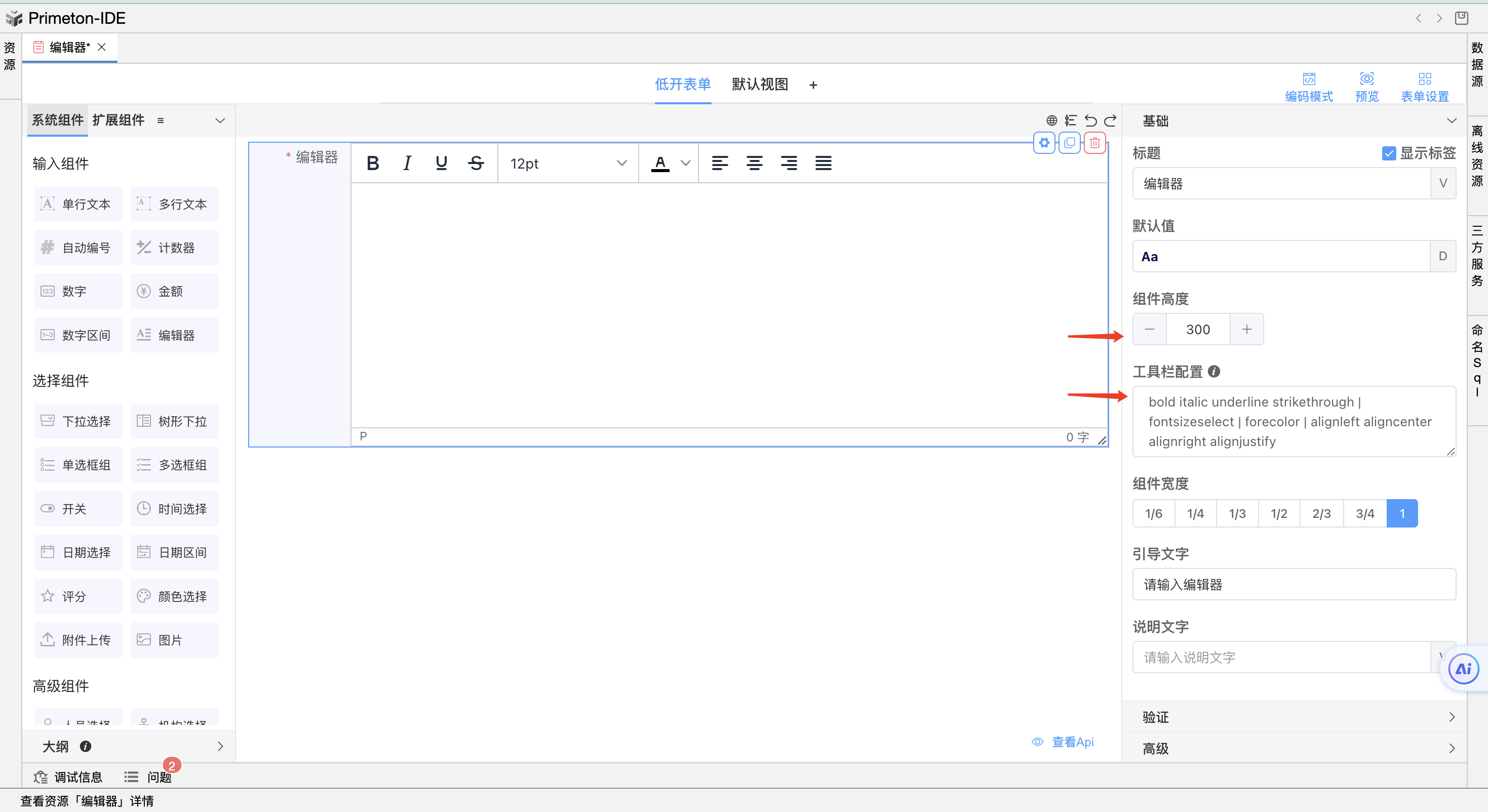Toggle the 显示标签 checkbox

click(1389, 153)
